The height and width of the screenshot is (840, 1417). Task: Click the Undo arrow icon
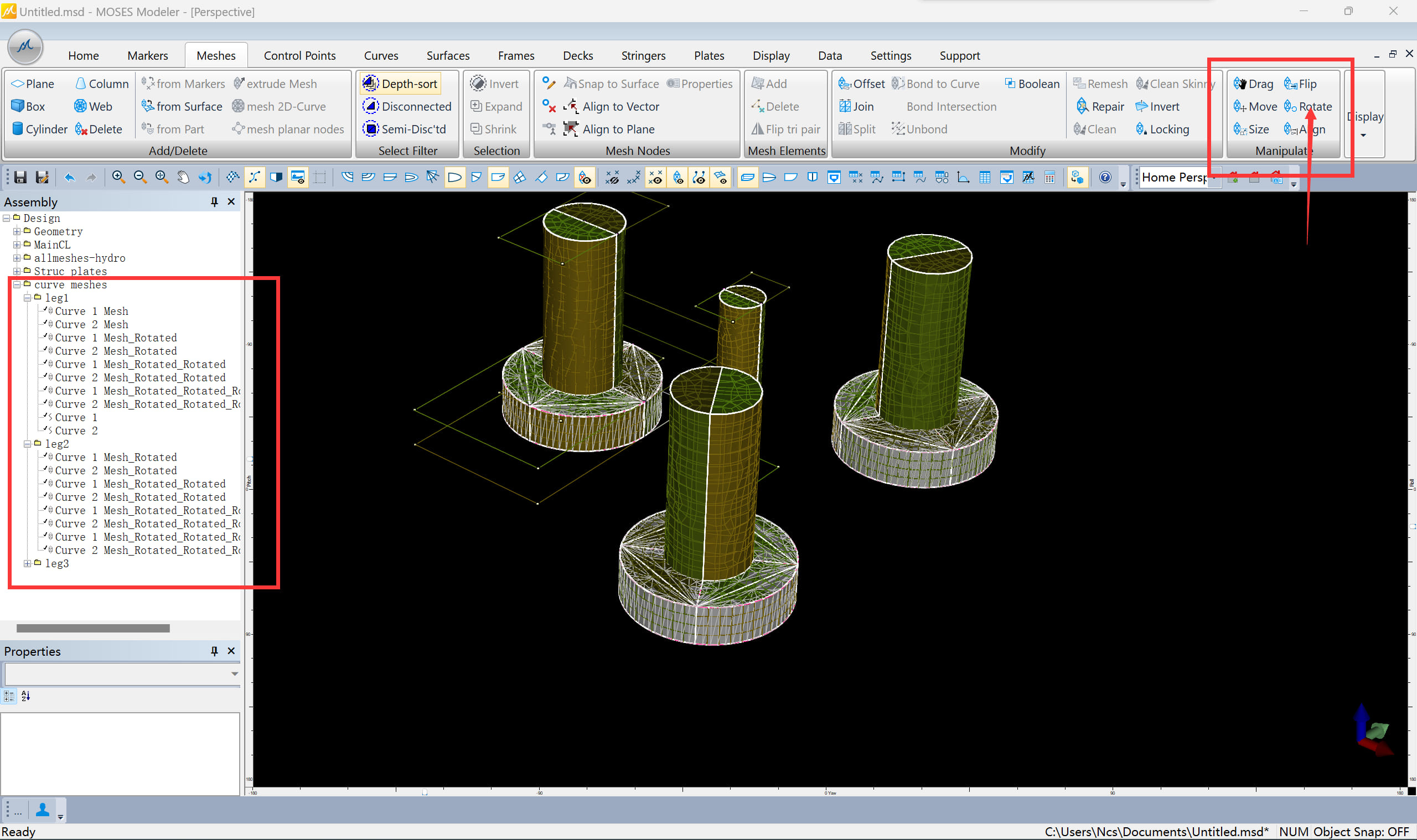70,178
